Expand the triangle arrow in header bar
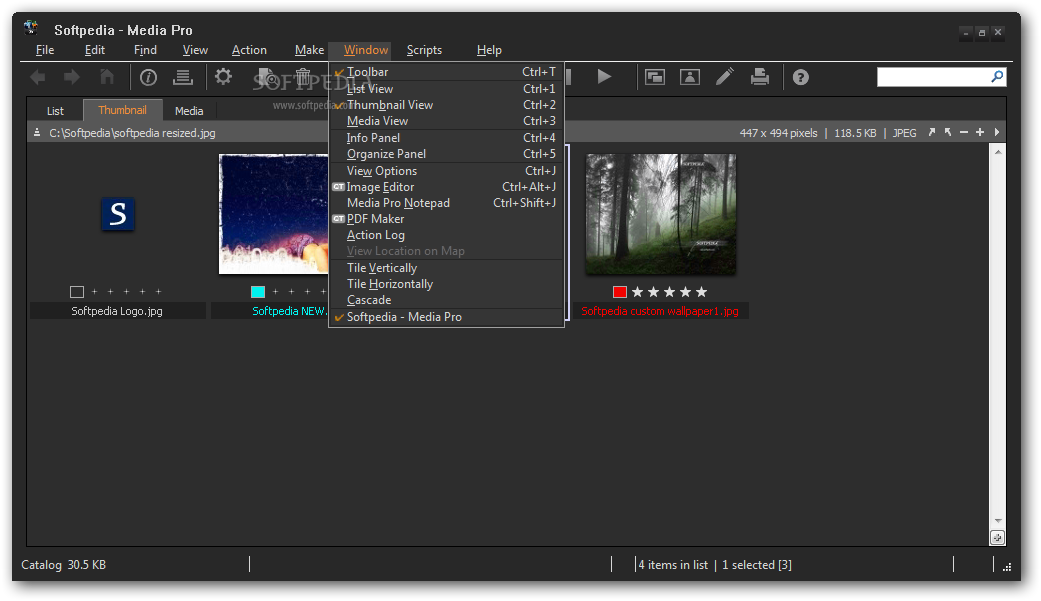This screenshot has width=1041, height=601. pos(997,132)
